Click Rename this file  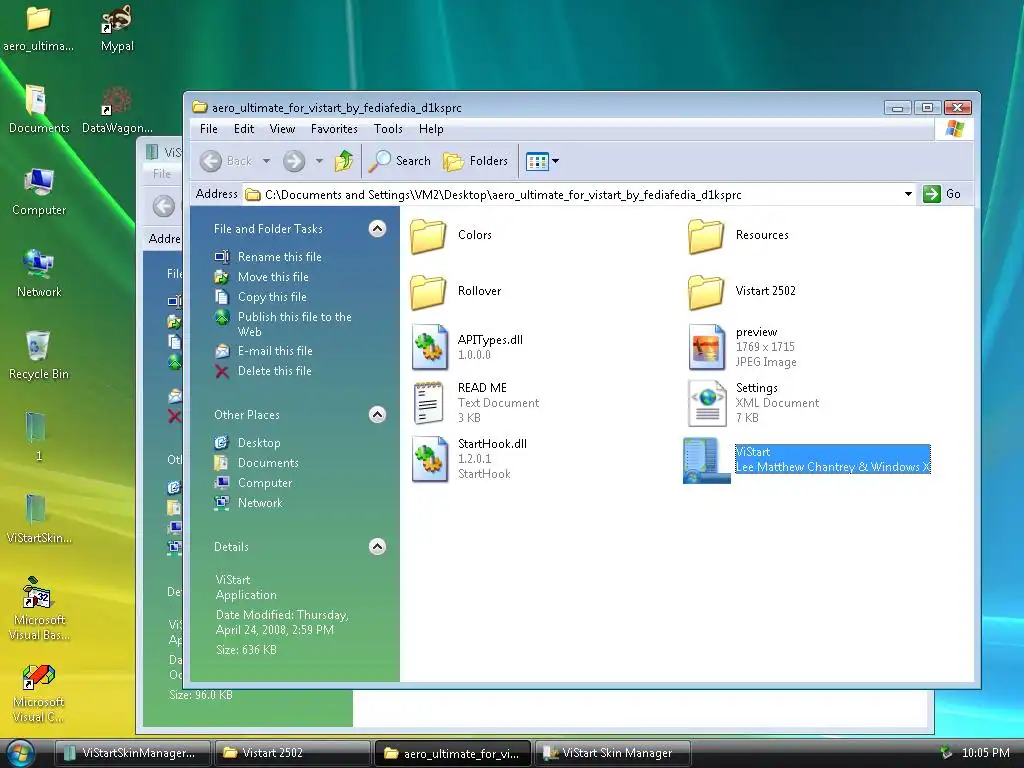click(x=280, y=257)
